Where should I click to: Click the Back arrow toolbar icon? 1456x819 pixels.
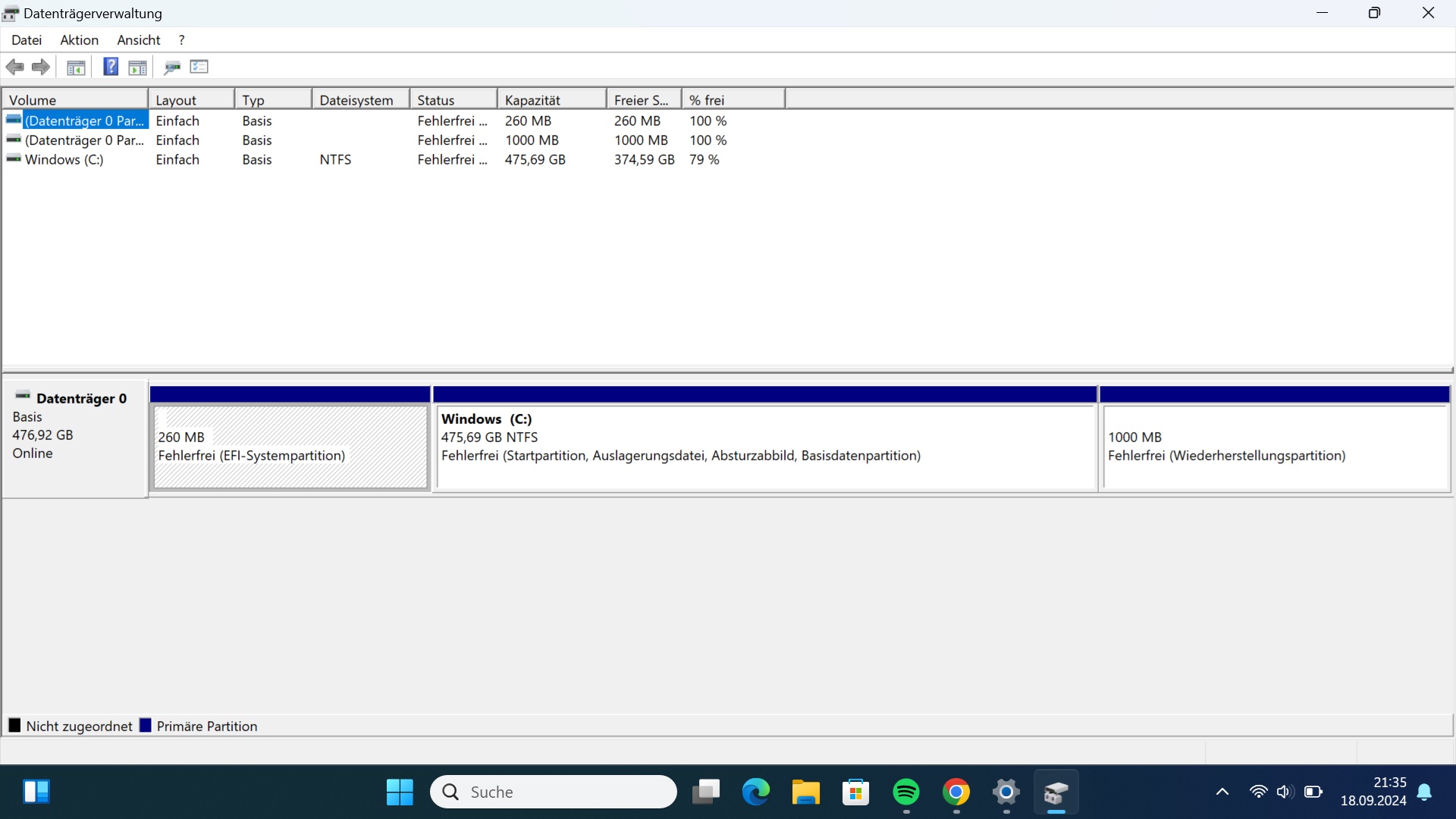[x=14, y=67]
